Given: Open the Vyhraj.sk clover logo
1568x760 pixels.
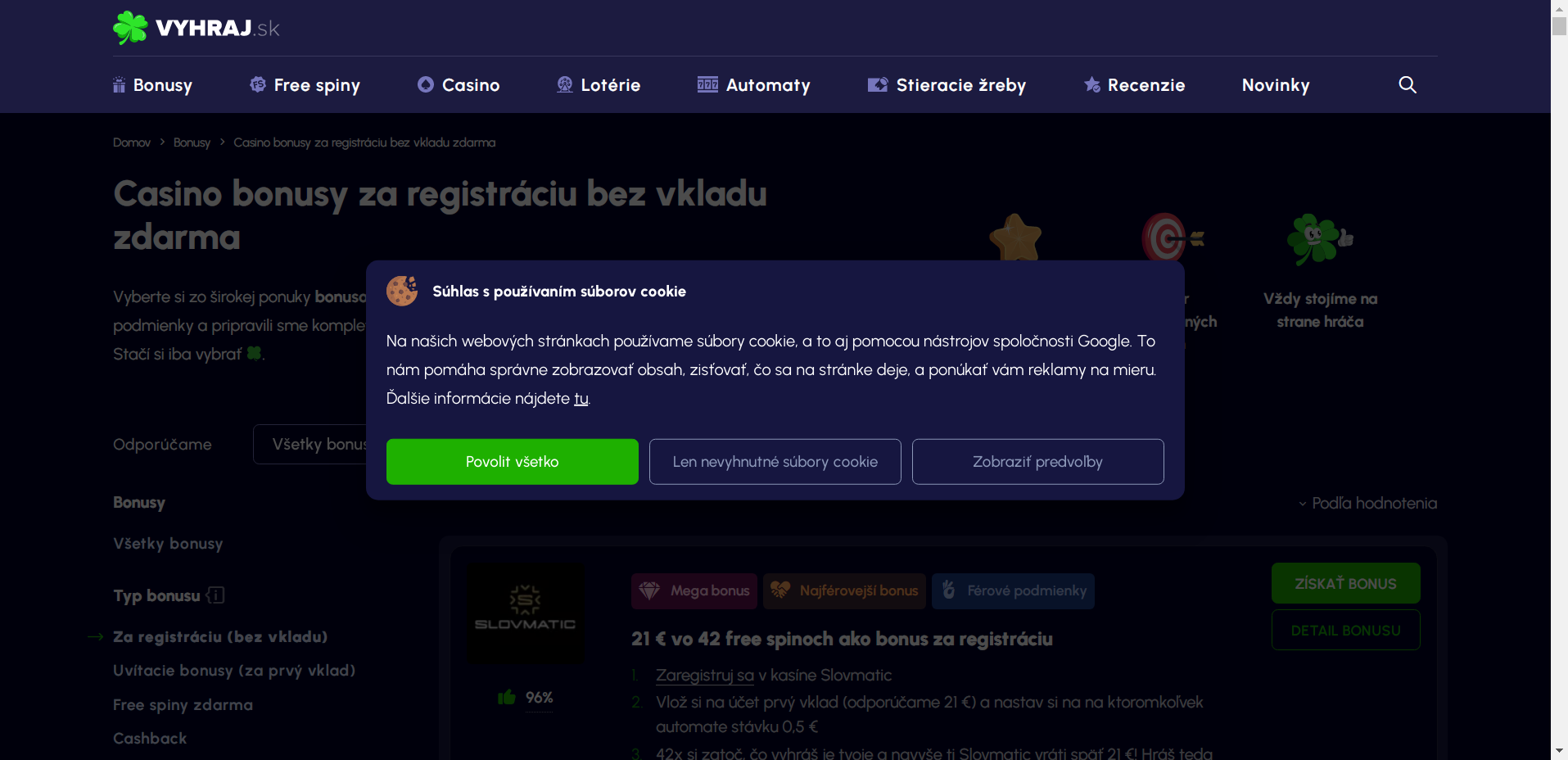Looking at the screenshot, I should click(x=197, y=28).
